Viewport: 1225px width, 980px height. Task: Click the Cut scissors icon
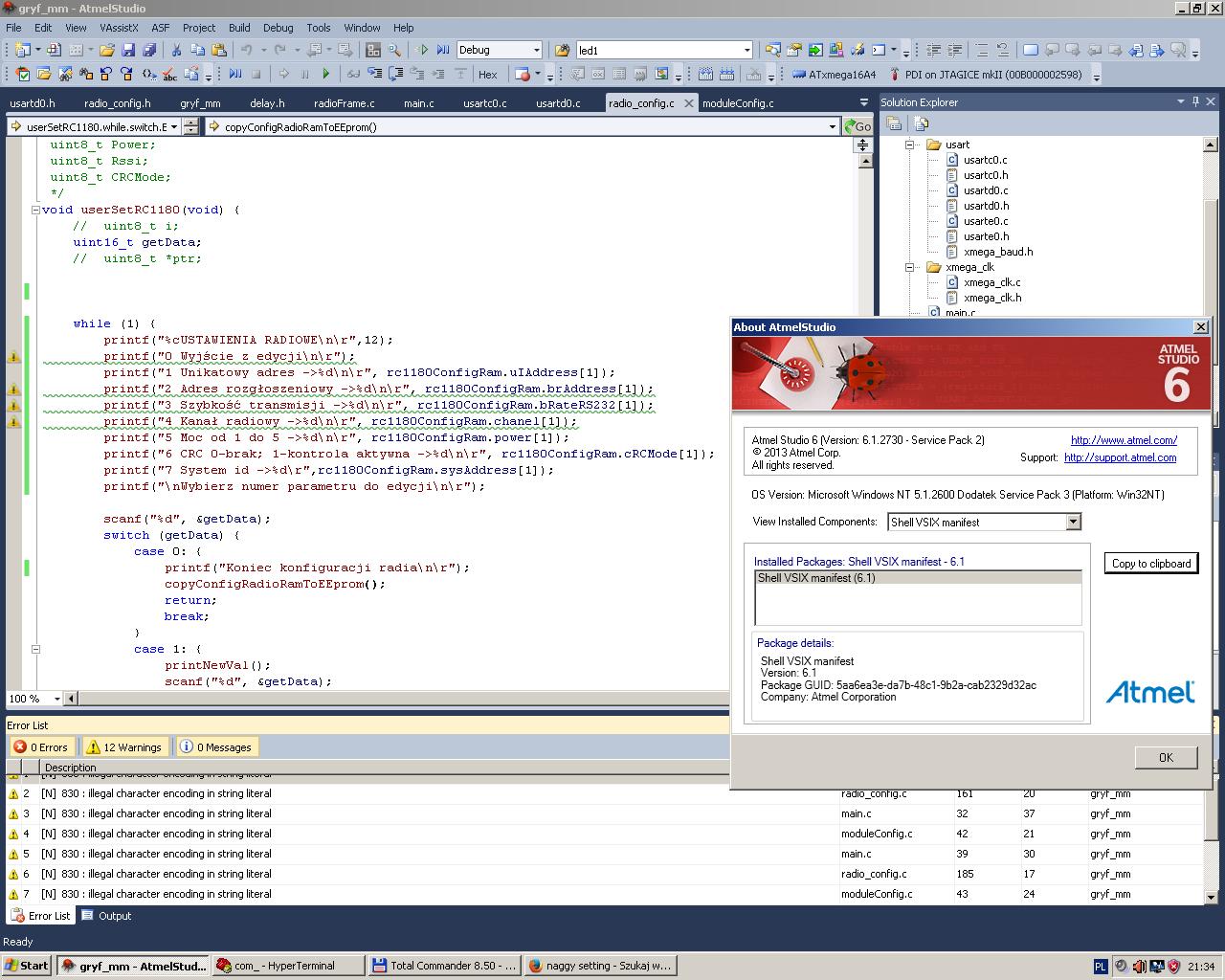tap(175, 50)
